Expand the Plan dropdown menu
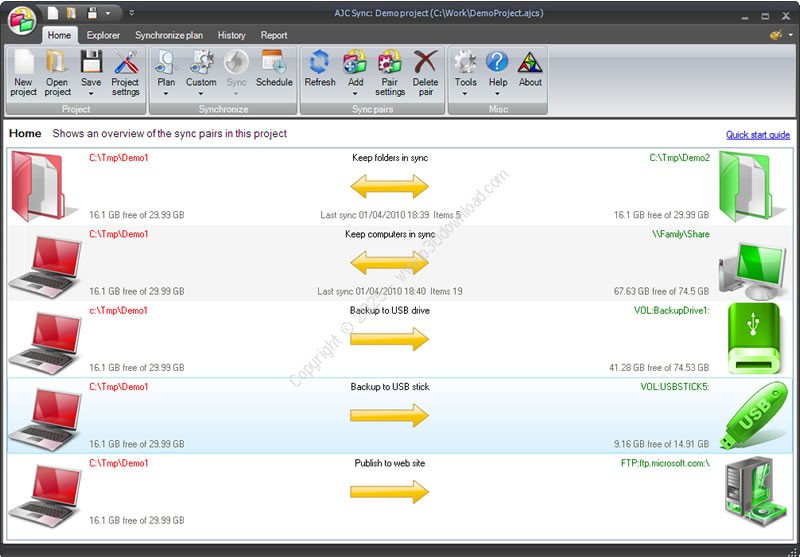Image resolution: width=800 pixels, height=557 pixels. 166,94
